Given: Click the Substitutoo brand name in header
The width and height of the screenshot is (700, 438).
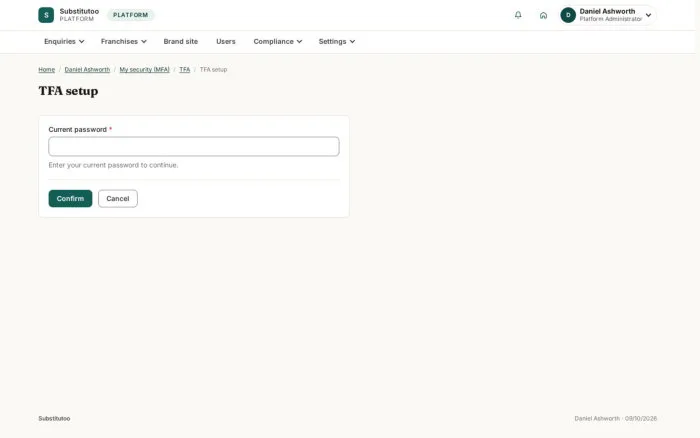Looking at the screenshot, I should point(79,11).
